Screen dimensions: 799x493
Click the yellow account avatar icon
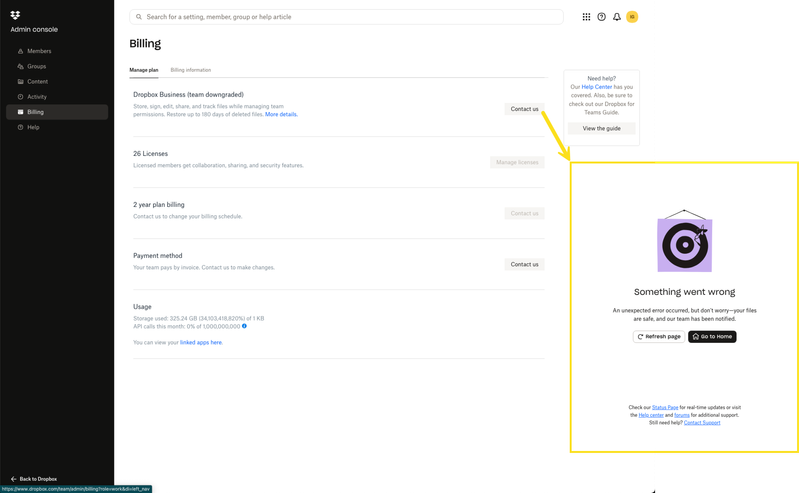click(632, 17)
